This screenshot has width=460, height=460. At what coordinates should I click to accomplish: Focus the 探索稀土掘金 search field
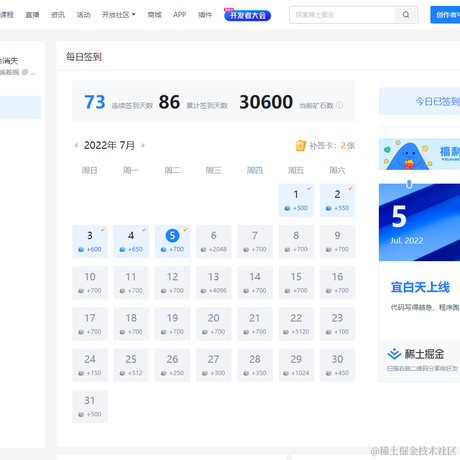point(342,15)
